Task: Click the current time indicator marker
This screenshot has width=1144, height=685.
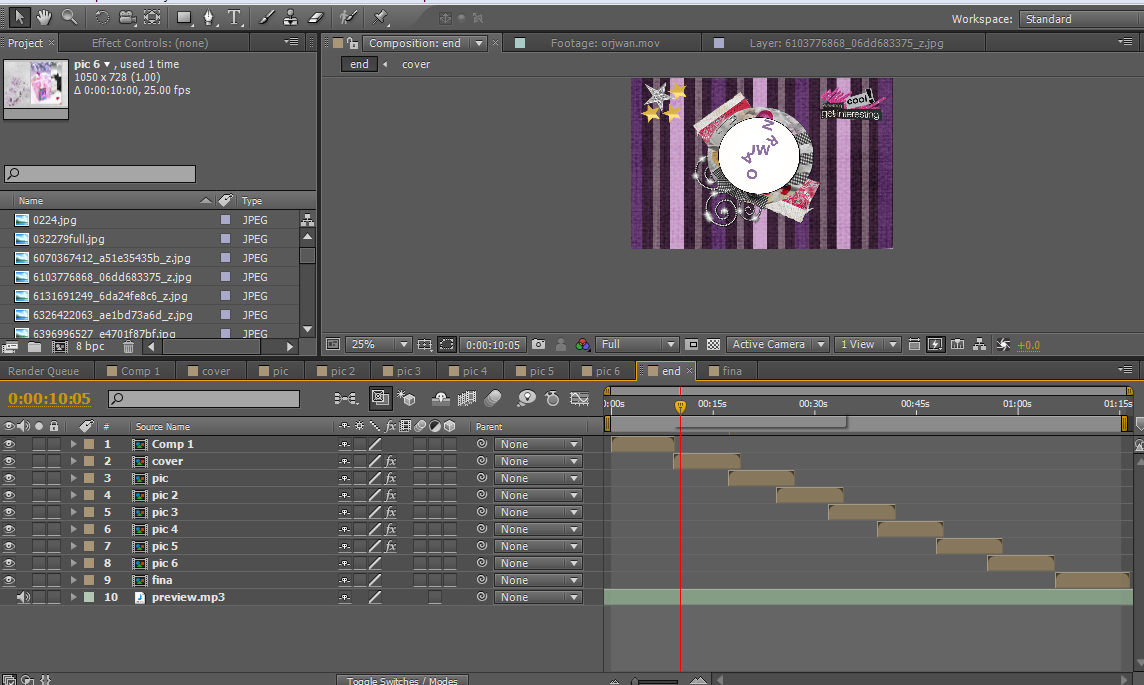Action: coord(680,406)
